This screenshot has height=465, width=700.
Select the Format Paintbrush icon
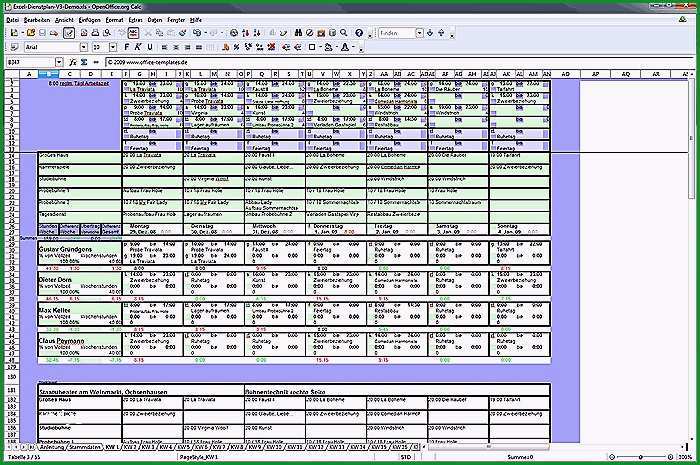183,33
